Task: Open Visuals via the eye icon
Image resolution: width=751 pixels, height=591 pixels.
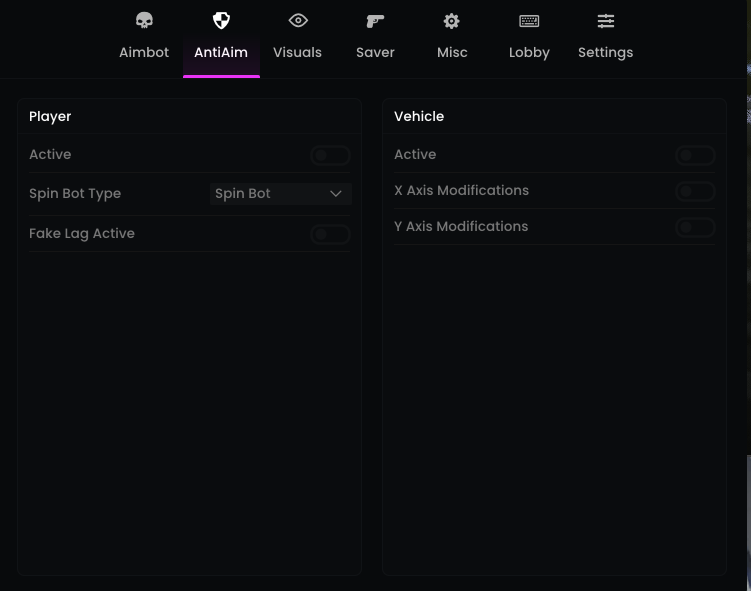Action: [x=298, y=21]
